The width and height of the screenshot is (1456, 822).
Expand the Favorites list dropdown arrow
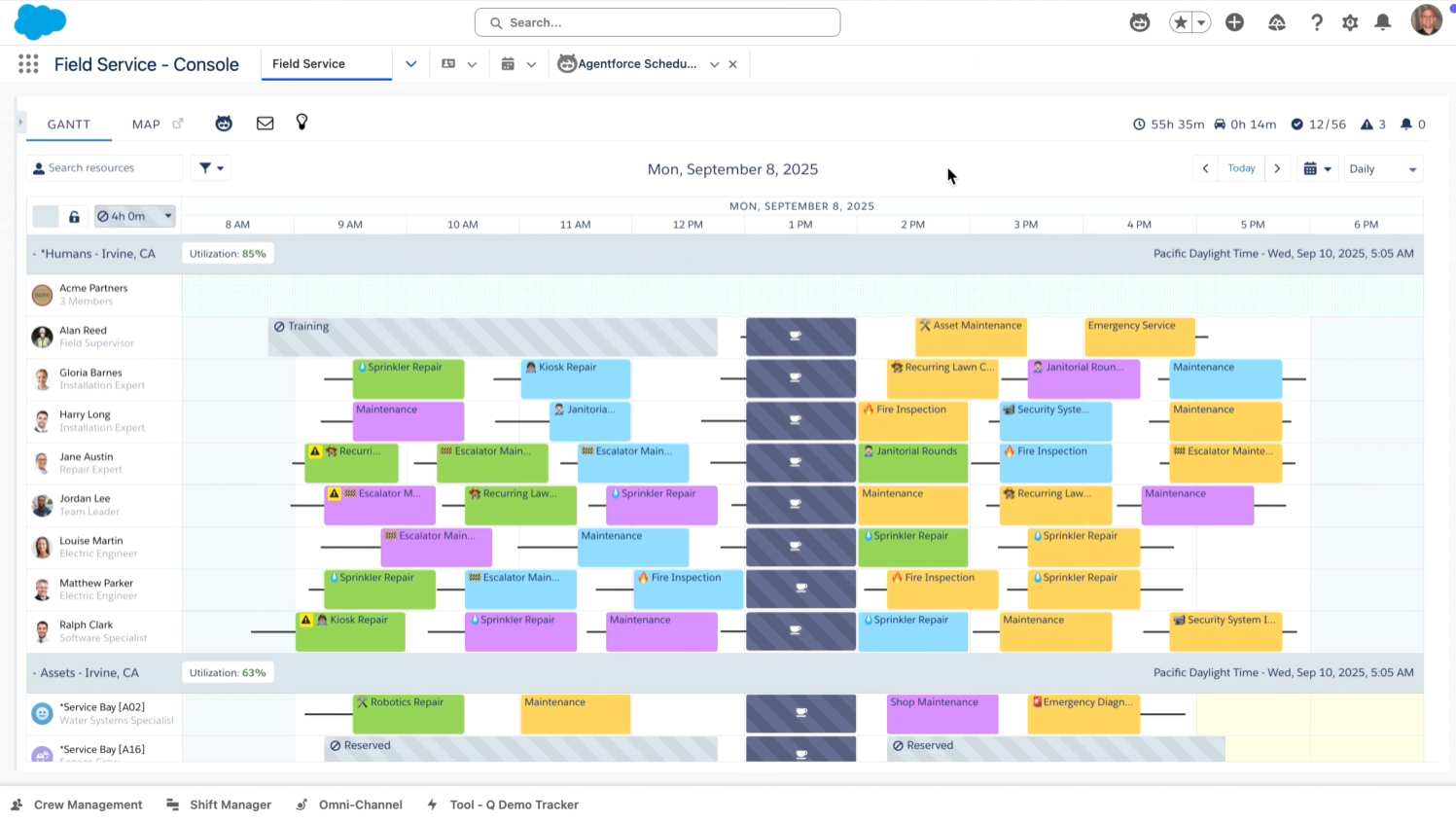[x=1201, y=22]
